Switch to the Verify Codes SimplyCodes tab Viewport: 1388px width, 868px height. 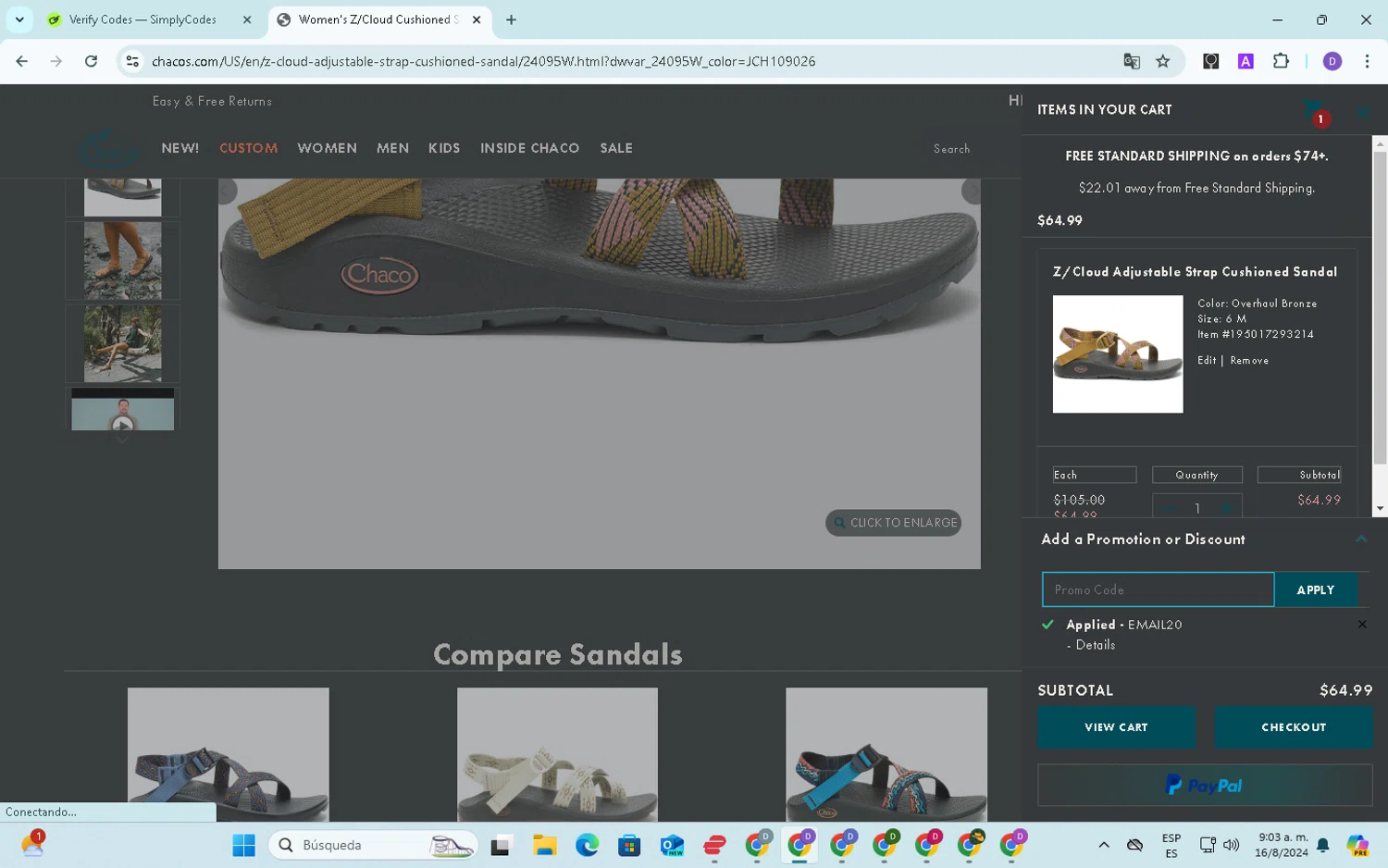[143, 19]
